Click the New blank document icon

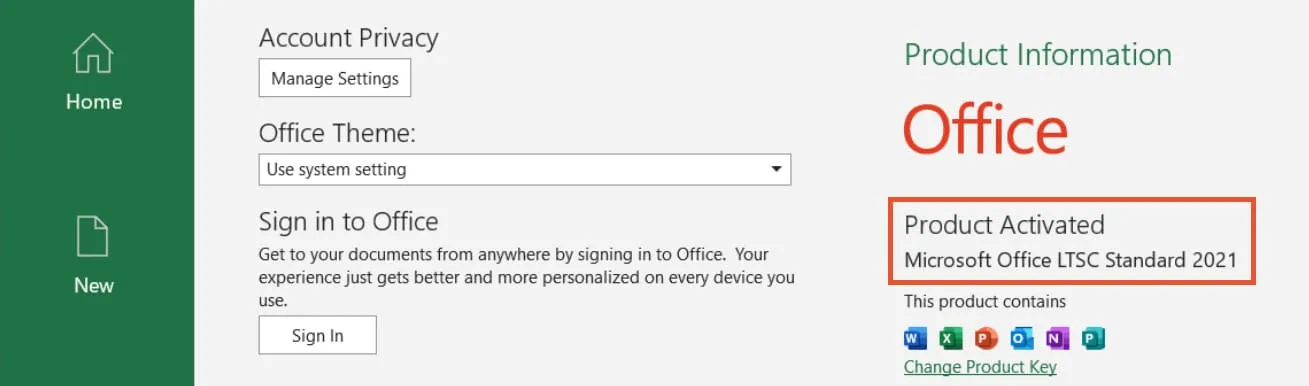tap(93, 237)
